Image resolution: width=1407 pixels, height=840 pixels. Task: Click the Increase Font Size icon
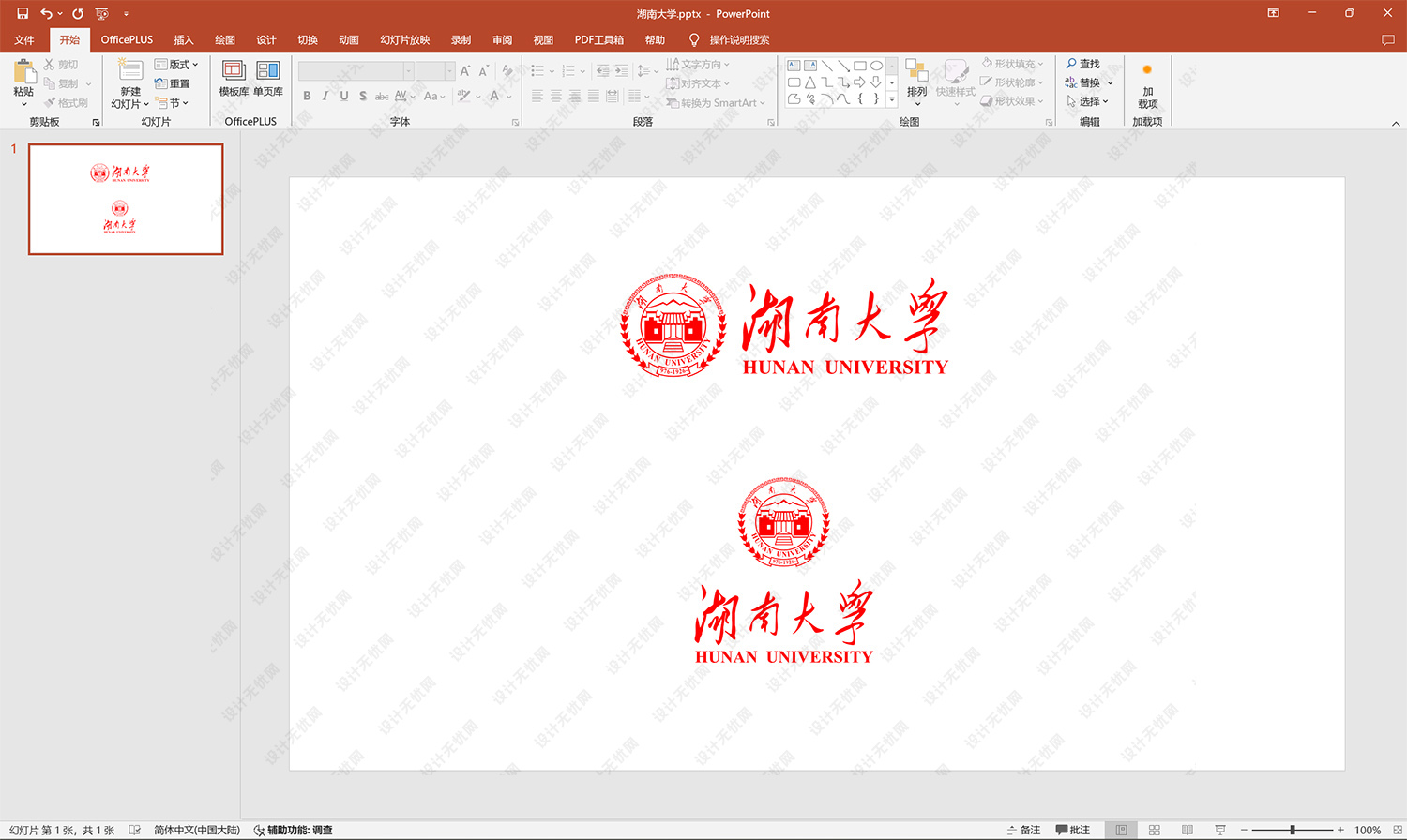(x=465, y=71)
